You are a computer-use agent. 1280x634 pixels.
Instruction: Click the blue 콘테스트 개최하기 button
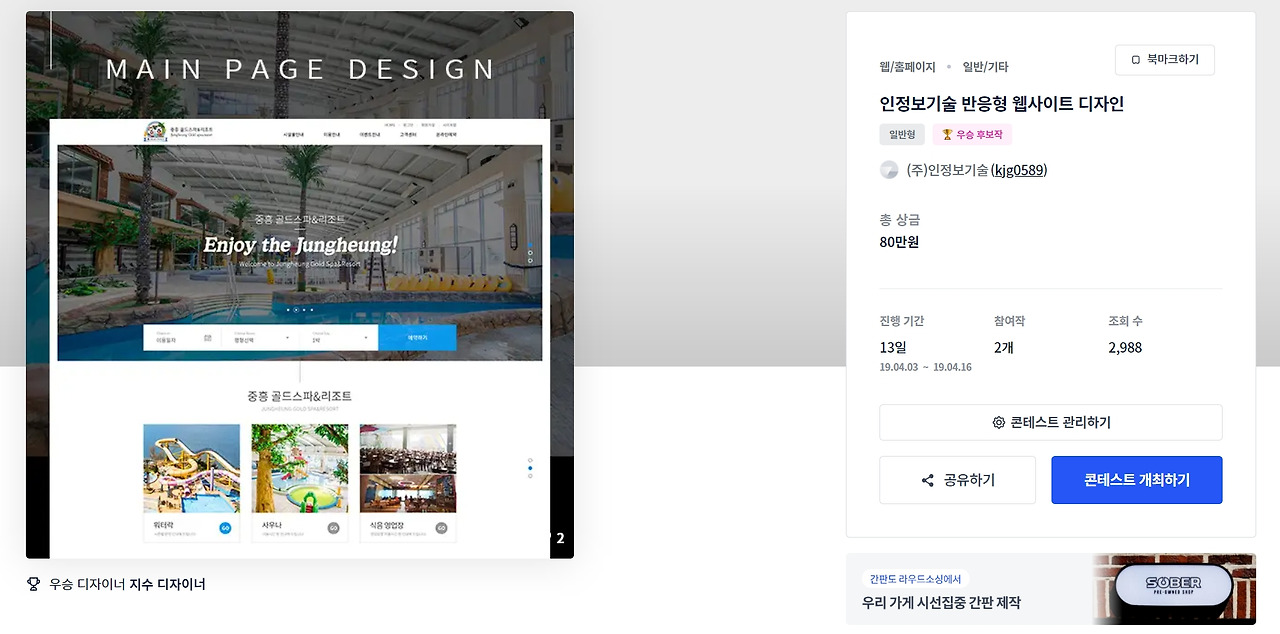pyautogui.click(x=1136, y=480)
